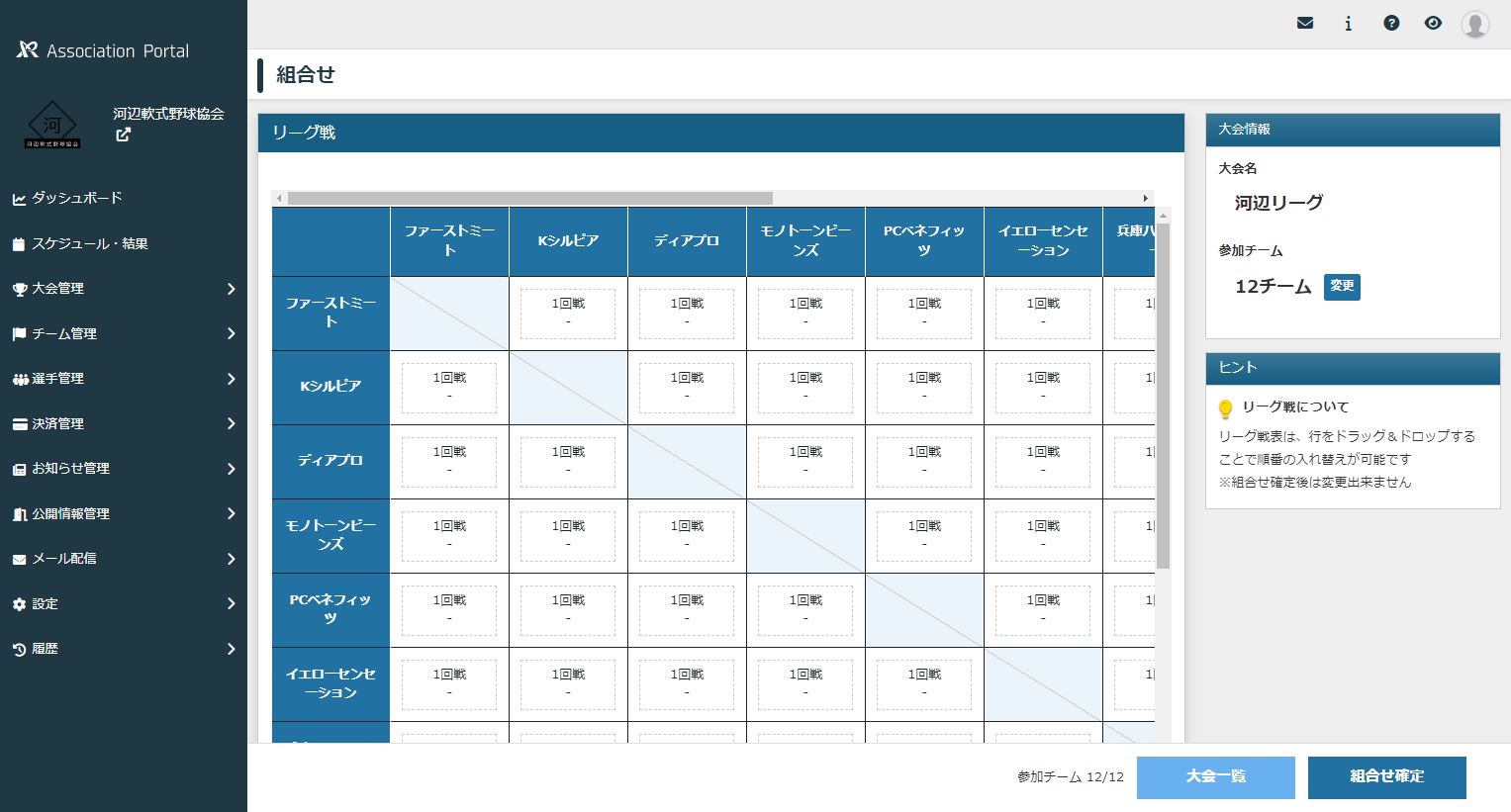Click the external link icon under 河辺軟式野球協会
The height and width of the screenshot is (812, 1511).
tap(123, 135)
